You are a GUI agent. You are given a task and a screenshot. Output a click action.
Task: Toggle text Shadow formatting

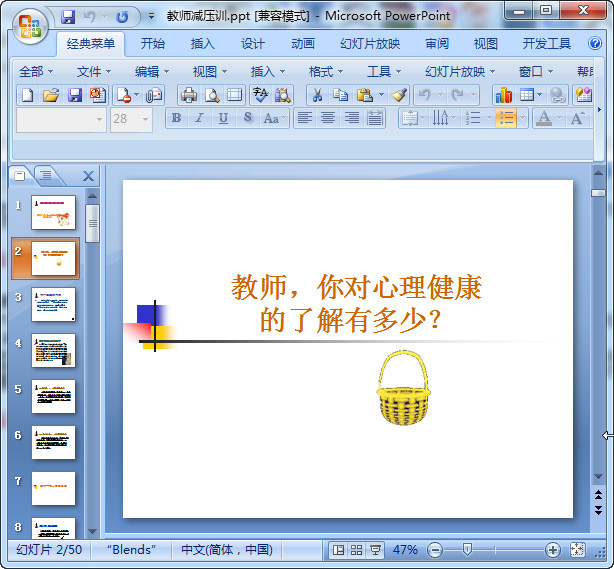(247, 118)
